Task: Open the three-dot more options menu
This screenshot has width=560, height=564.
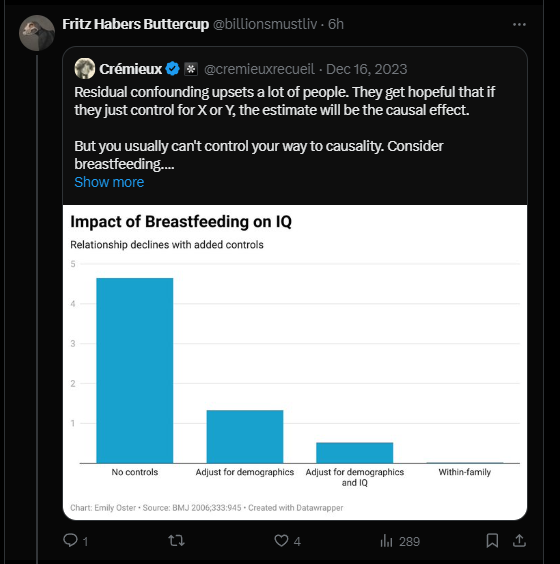Action: coord(519,24)
